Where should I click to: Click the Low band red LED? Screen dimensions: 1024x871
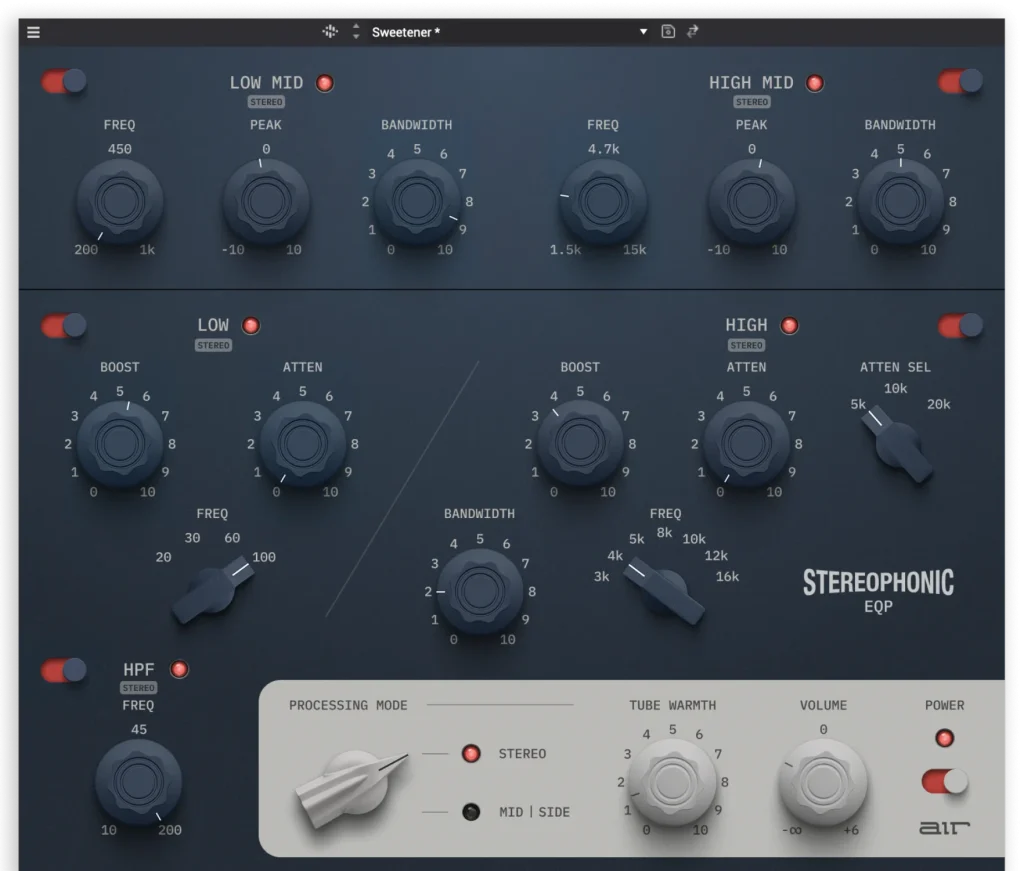click(x=251, y=325)
